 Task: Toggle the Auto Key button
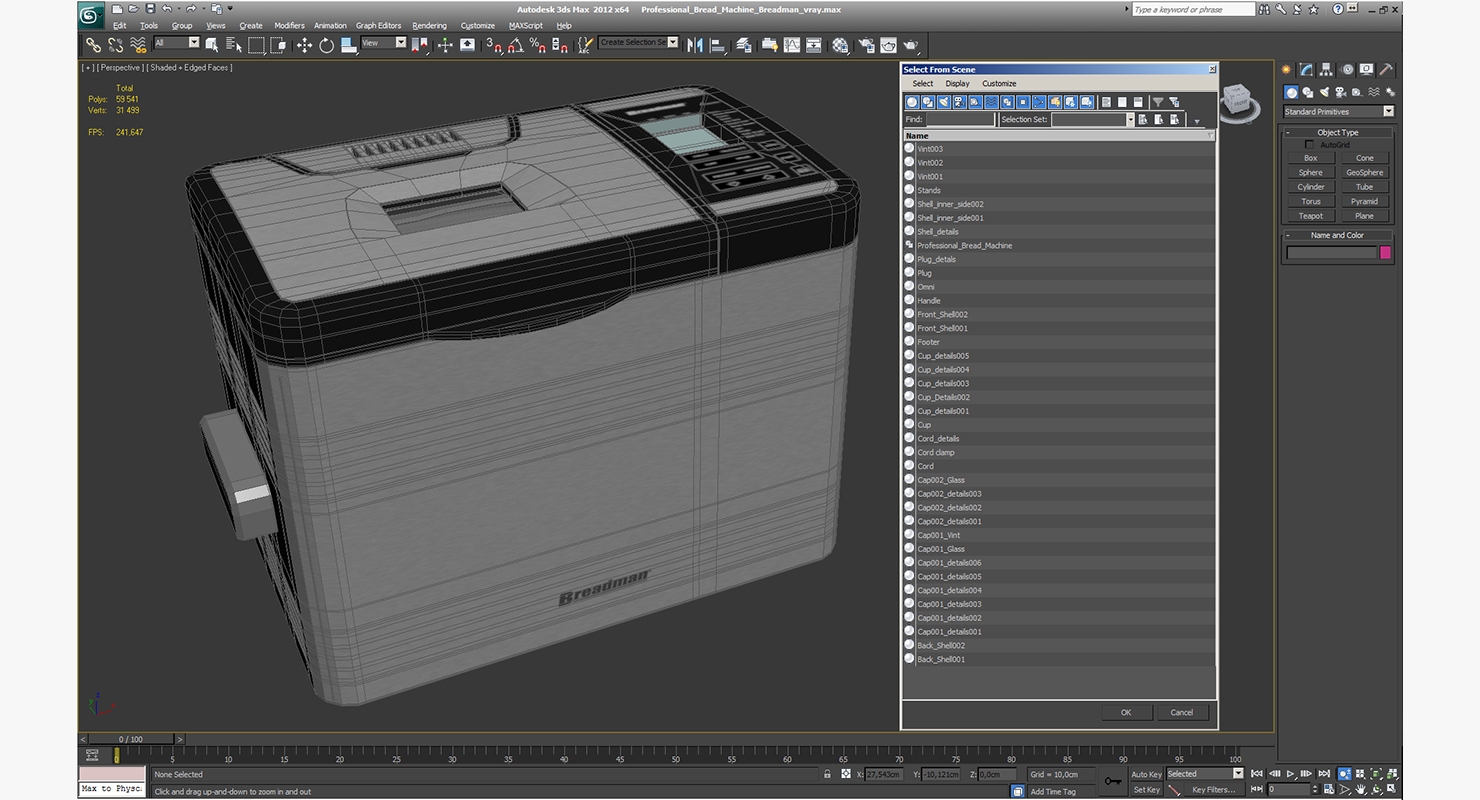coord(1146,774)
